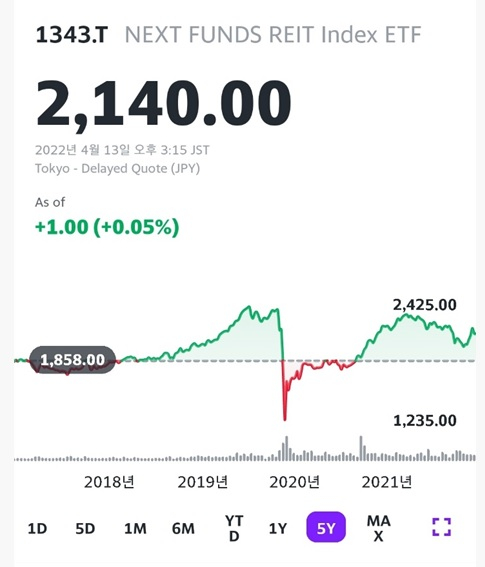
Task: Click the +1.00 (+0.05%) change value
Action: click(x=107, y=227)
